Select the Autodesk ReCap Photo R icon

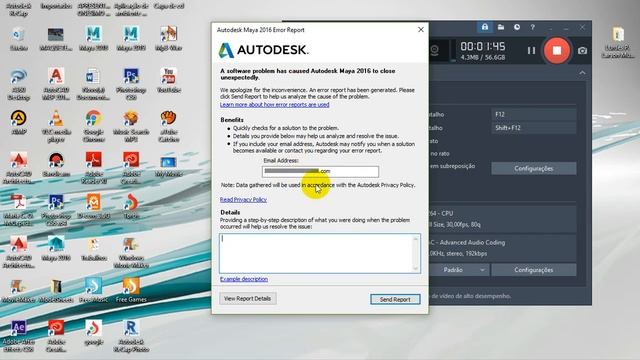coord(131,337)
